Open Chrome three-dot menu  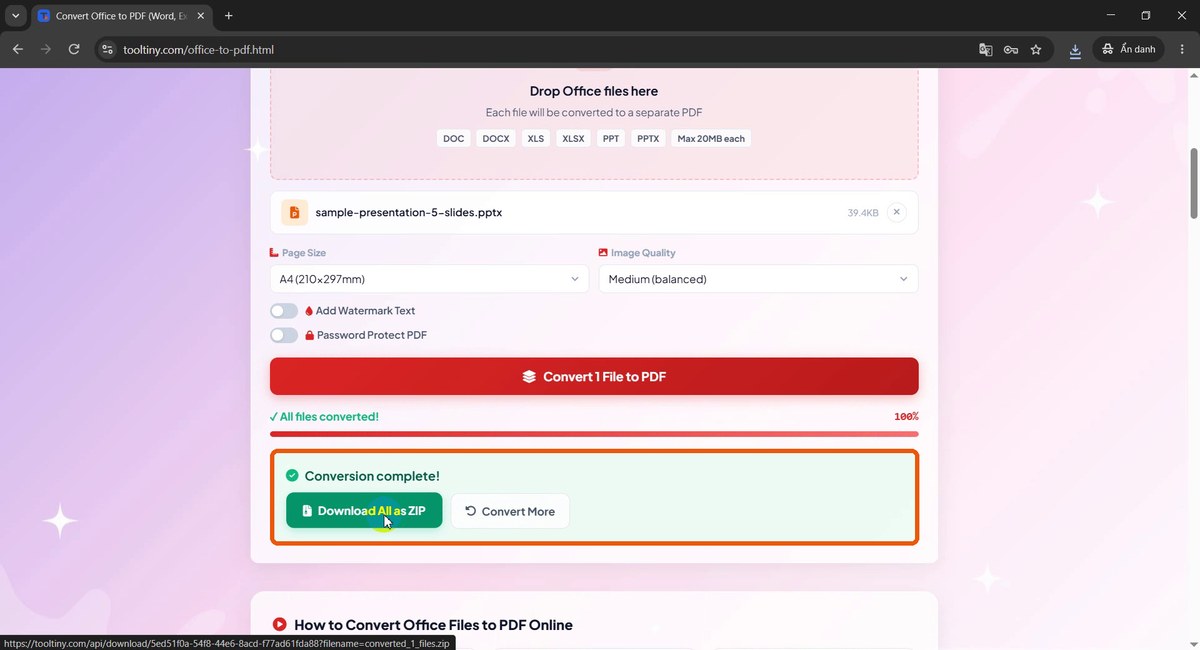[1182, 49]
